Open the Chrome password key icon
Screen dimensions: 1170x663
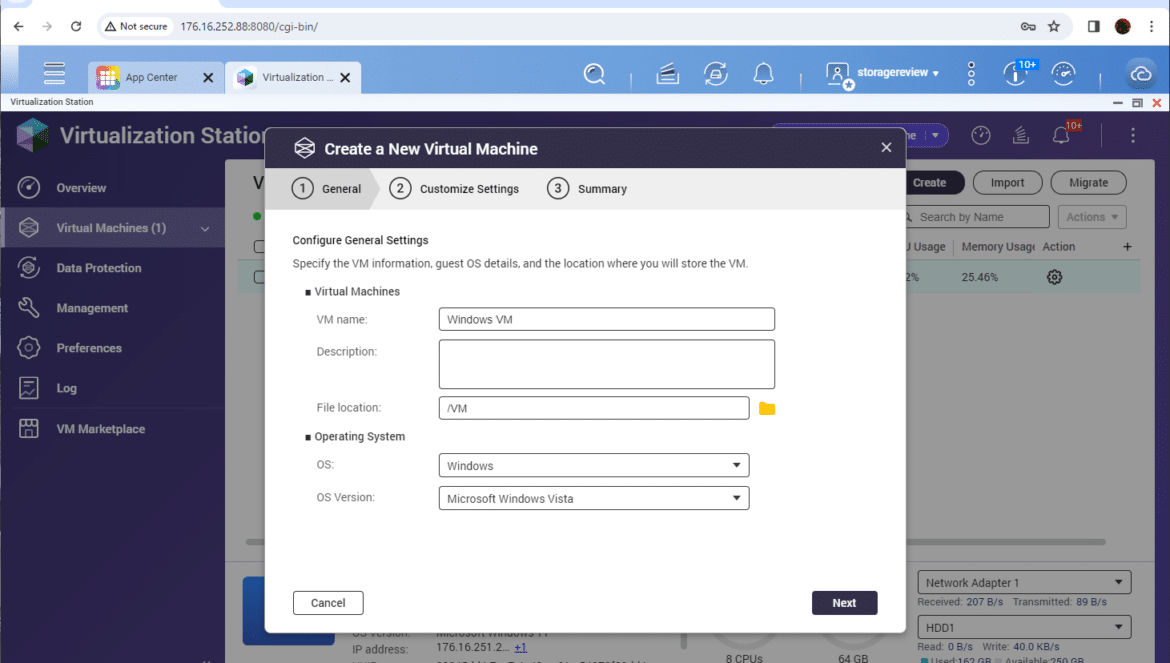coord(1028,27)
